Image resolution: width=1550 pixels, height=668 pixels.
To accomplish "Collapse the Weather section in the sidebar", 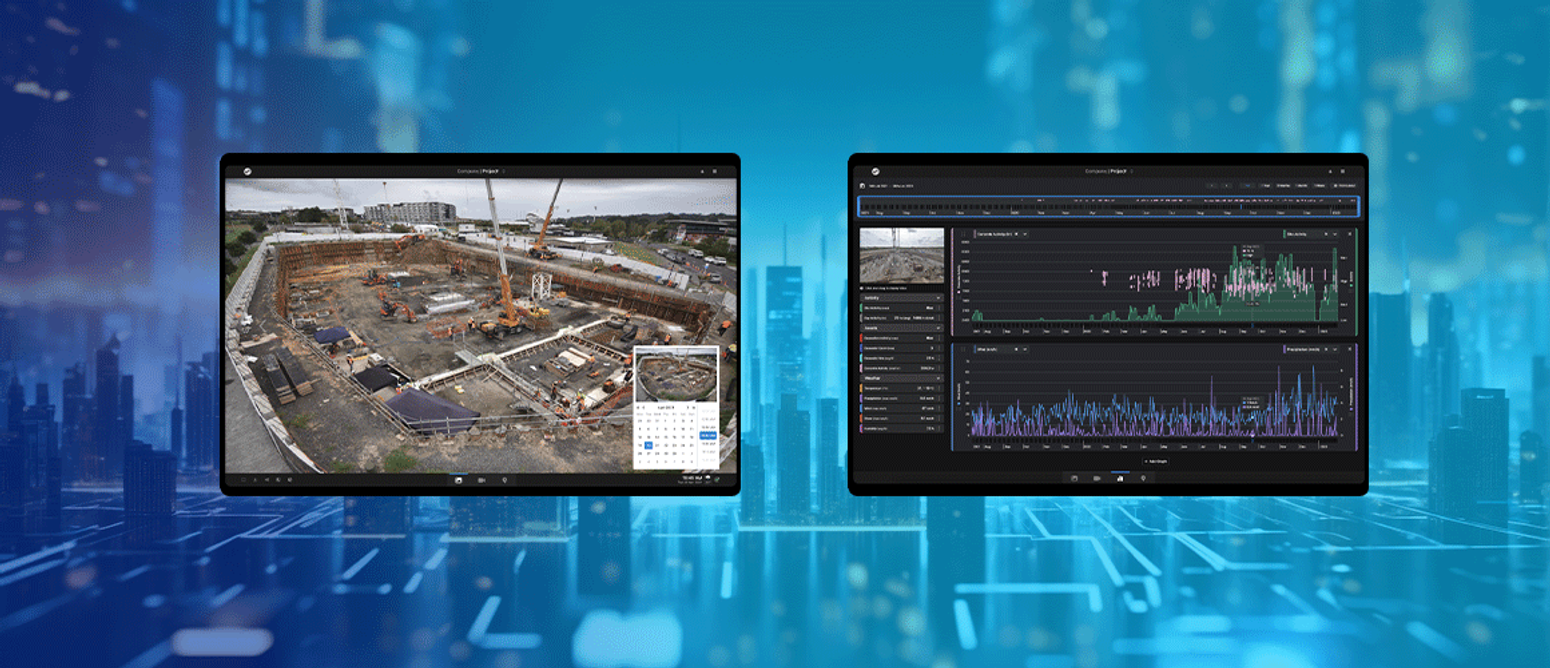I will coord(938,378).
